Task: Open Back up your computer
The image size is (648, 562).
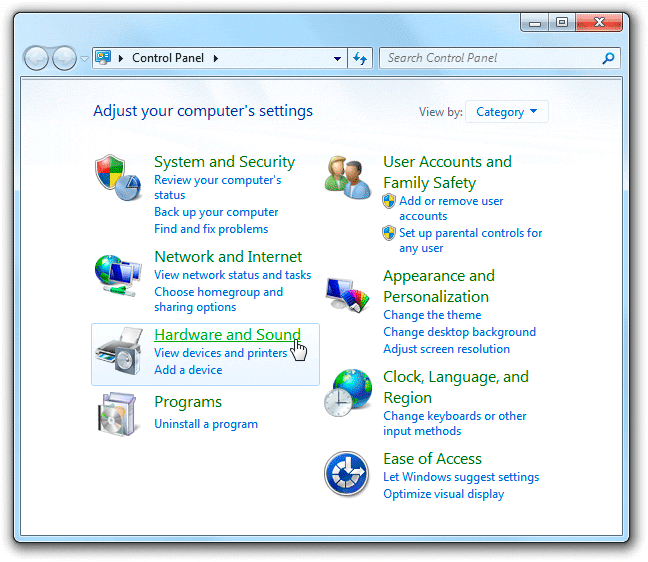Action: click(x=216, y=212)
